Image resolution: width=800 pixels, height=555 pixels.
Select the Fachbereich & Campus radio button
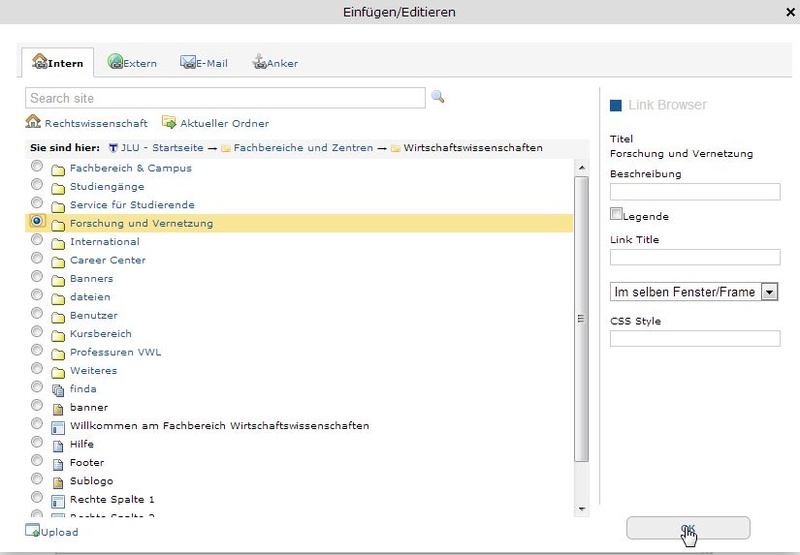pyautogui.click(x=37, y=166)
